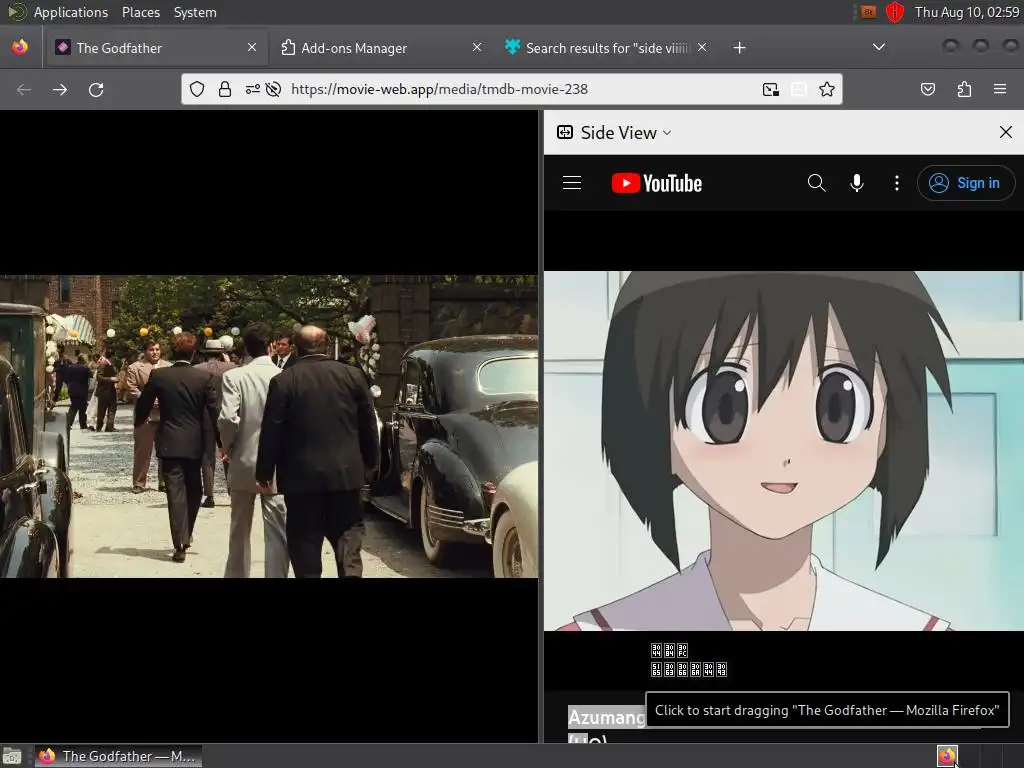The width and height of the screenshot is (1024, 768).
Task: Switch to the Search results tab
Action: (x=605, y=48)
